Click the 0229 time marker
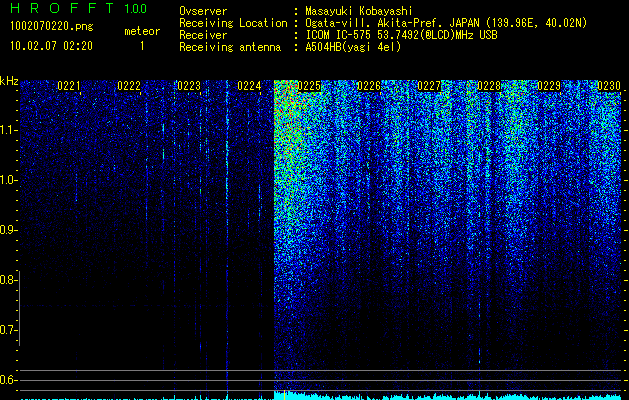 click(x=549, y=86)
